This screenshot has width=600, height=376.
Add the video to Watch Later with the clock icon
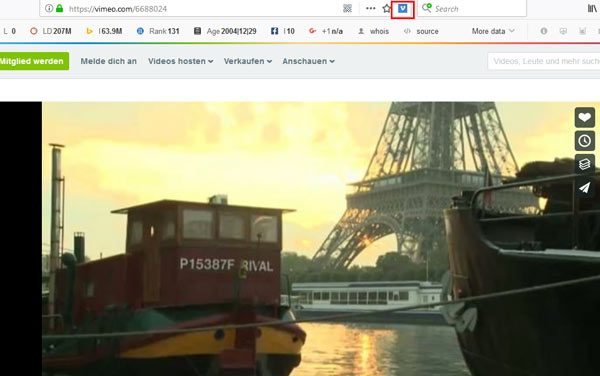pos(584,141)
